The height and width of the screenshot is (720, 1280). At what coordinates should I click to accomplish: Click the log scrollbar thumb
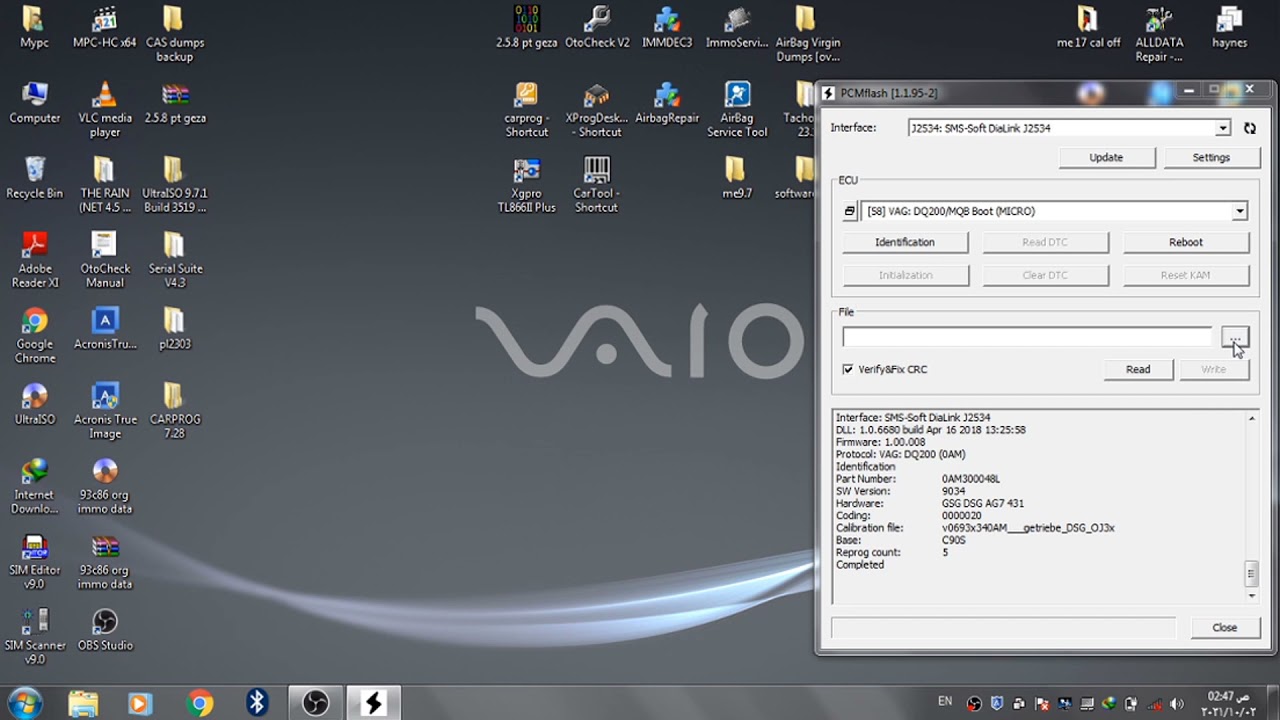pos(1251,574)
